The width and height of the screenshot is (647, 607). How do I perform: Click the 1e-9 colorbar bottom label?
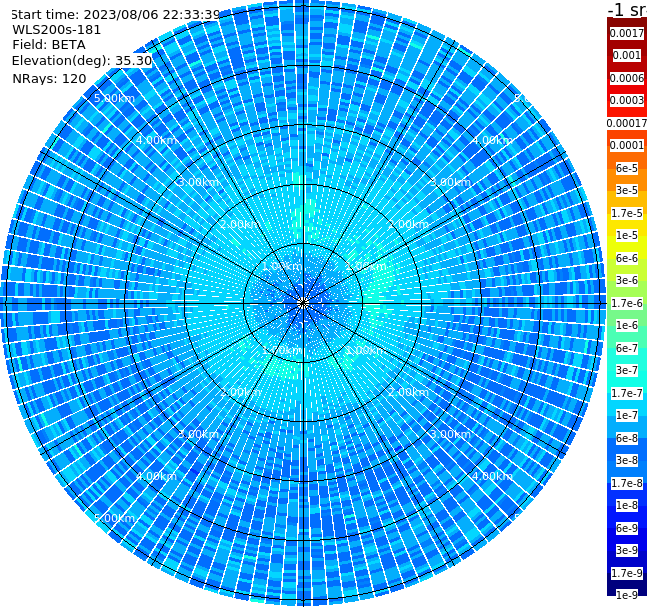pos(627,595)
